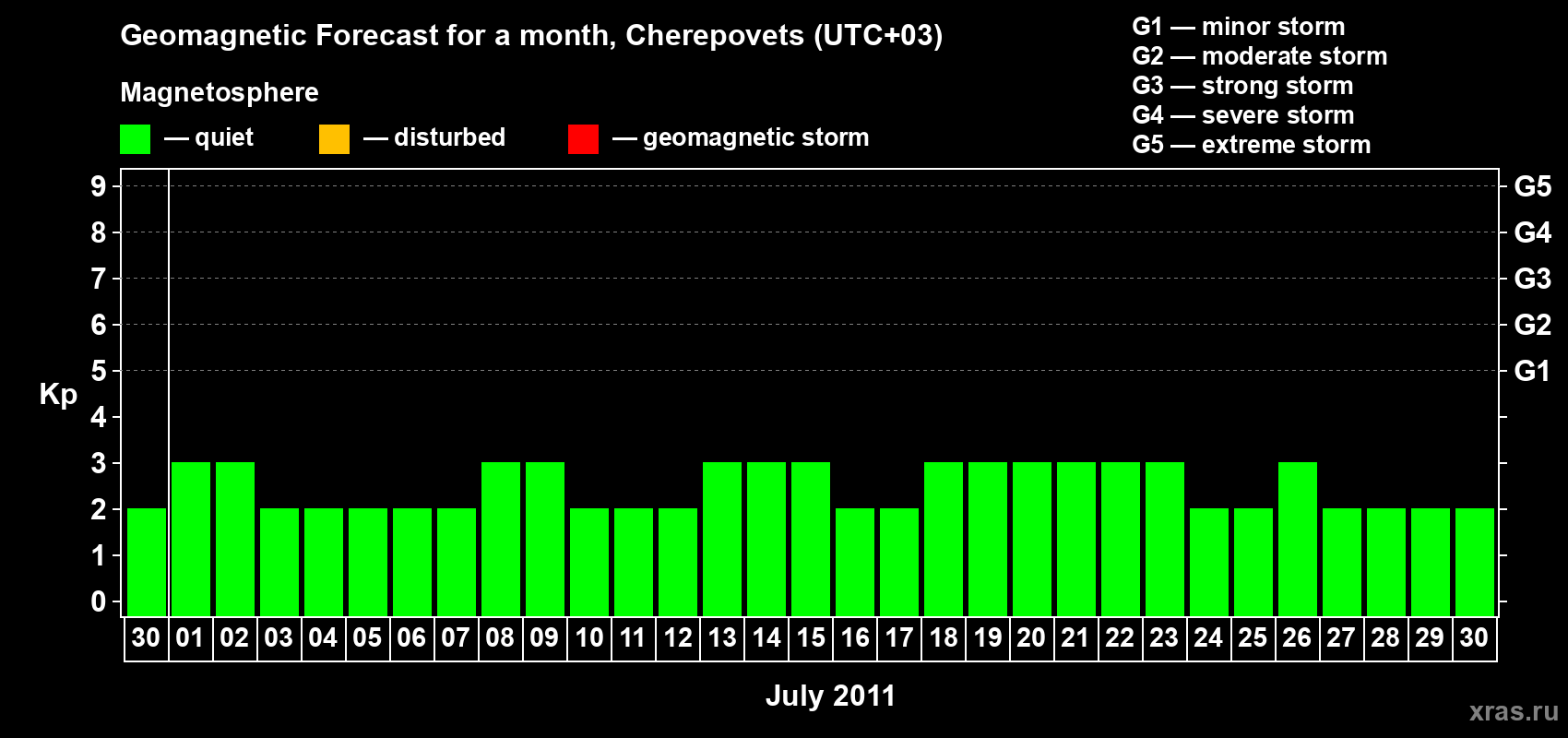1568x738 pixels.
Task: Click the quiet legend label
Action: 224,138
